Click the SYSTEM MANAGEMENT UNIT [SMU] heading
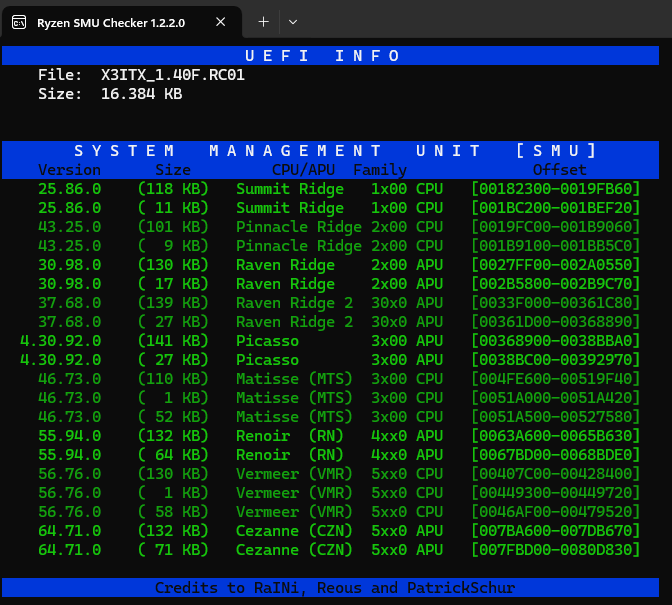 [335, 150]
